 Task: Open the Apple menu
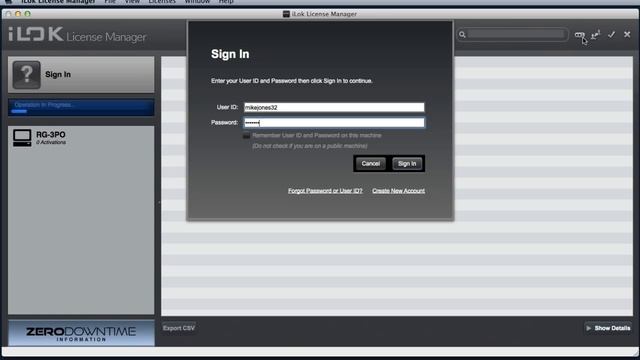coord(8,2)
